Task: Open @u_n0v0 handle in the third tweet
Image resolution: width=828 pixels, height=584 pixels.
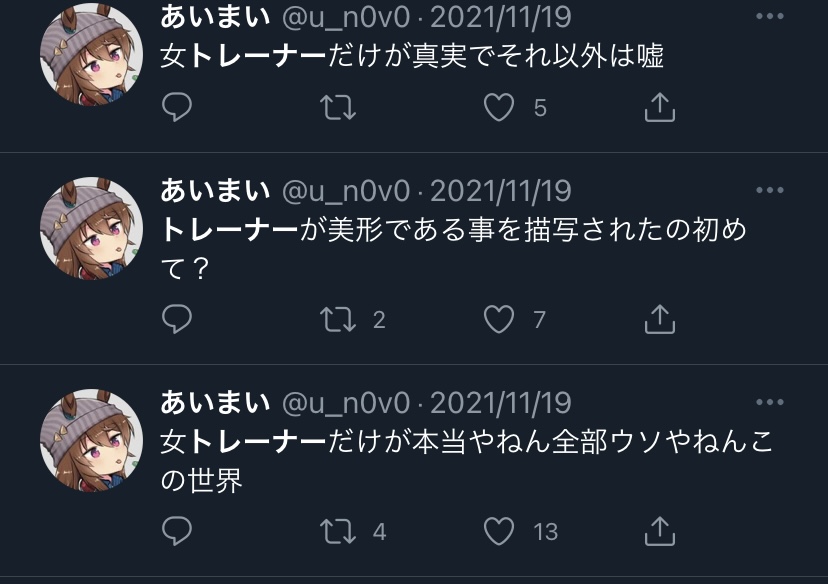Action: [x=346, y=403]
